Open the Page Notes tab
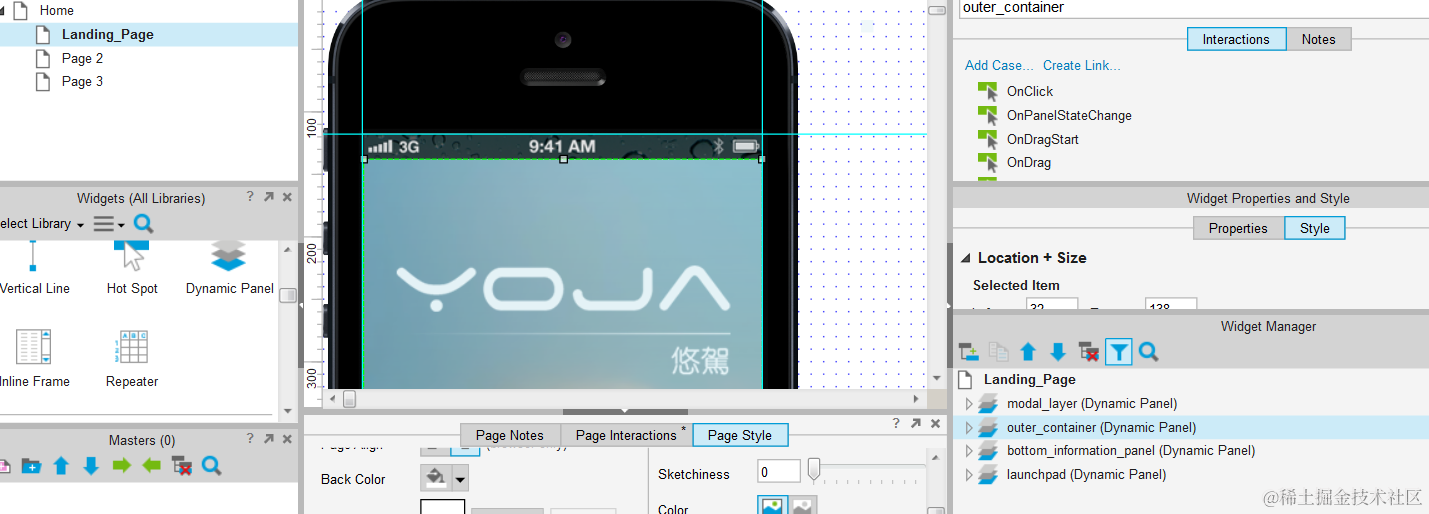Screen dimensions: 1429x514 (510, 435)
